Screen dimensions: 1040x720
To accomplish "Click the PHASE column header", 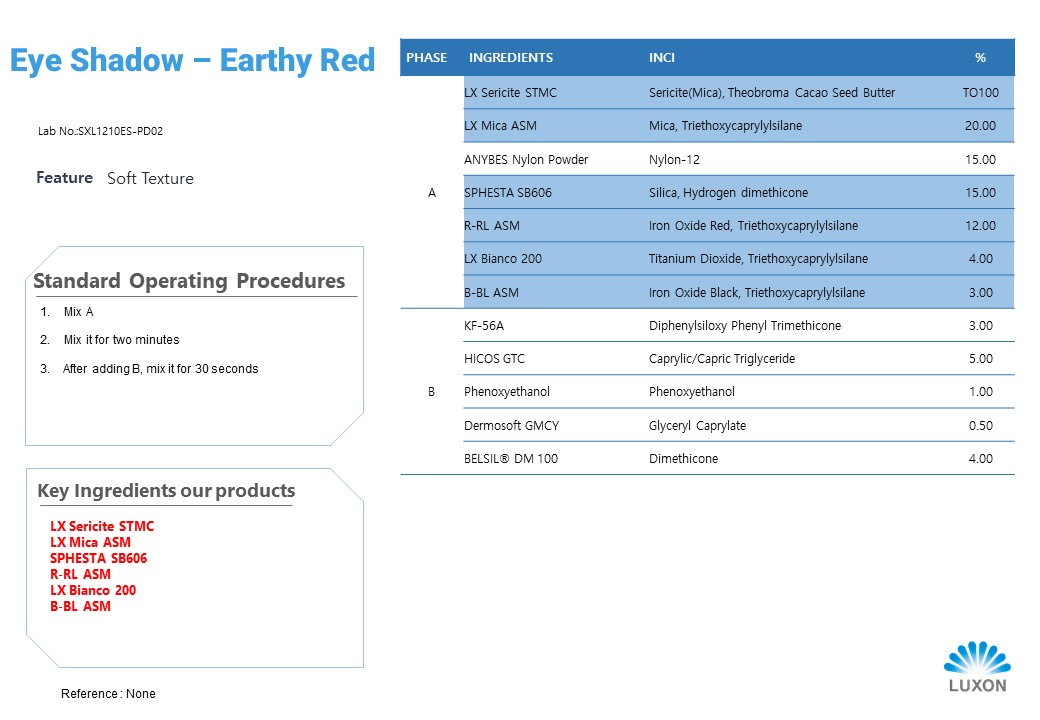I will [x=426, y=58].
